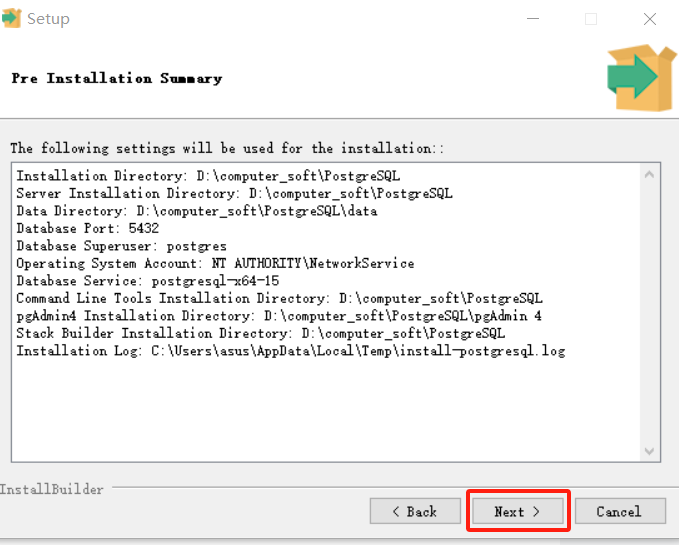
Task: Click the summary scrollbar up arrow
Action: pos(649,175)
